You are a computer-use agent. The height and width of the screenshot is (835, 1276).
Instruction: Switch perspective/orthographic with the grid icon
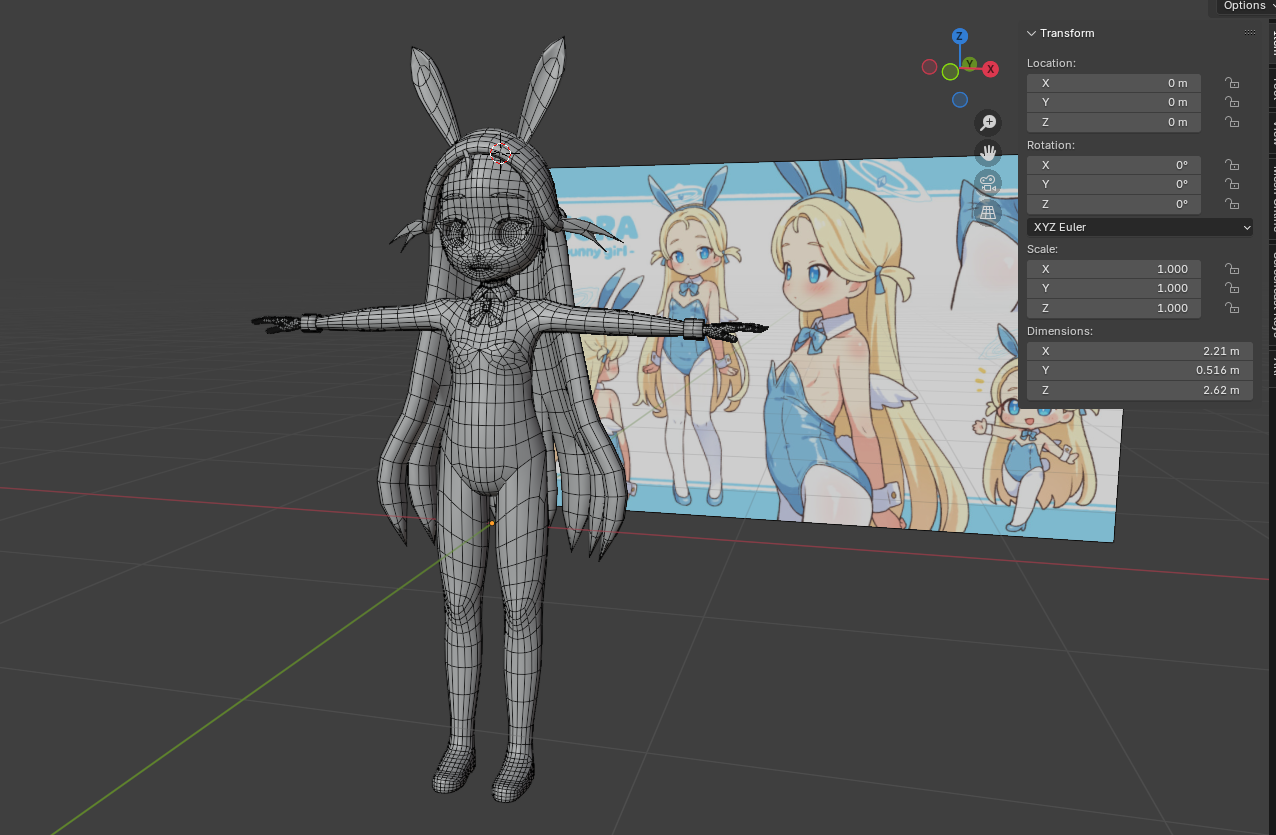pyautogui.click(x=988, y=212)
